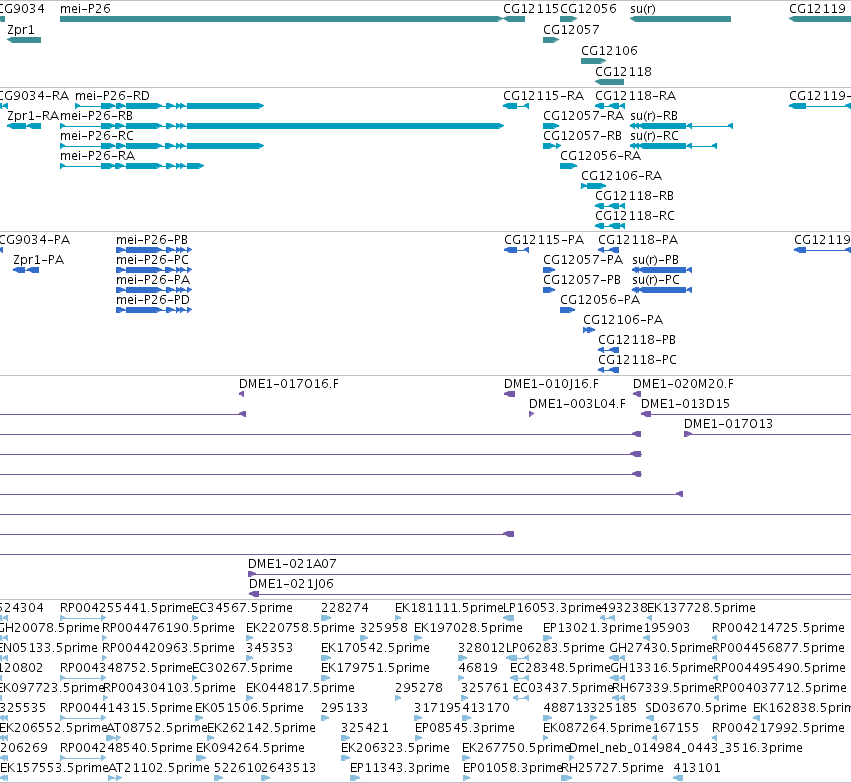Click the Zpr1-PA protein label
Viewport: 851px width, 783px height.
tap(38, 260)
